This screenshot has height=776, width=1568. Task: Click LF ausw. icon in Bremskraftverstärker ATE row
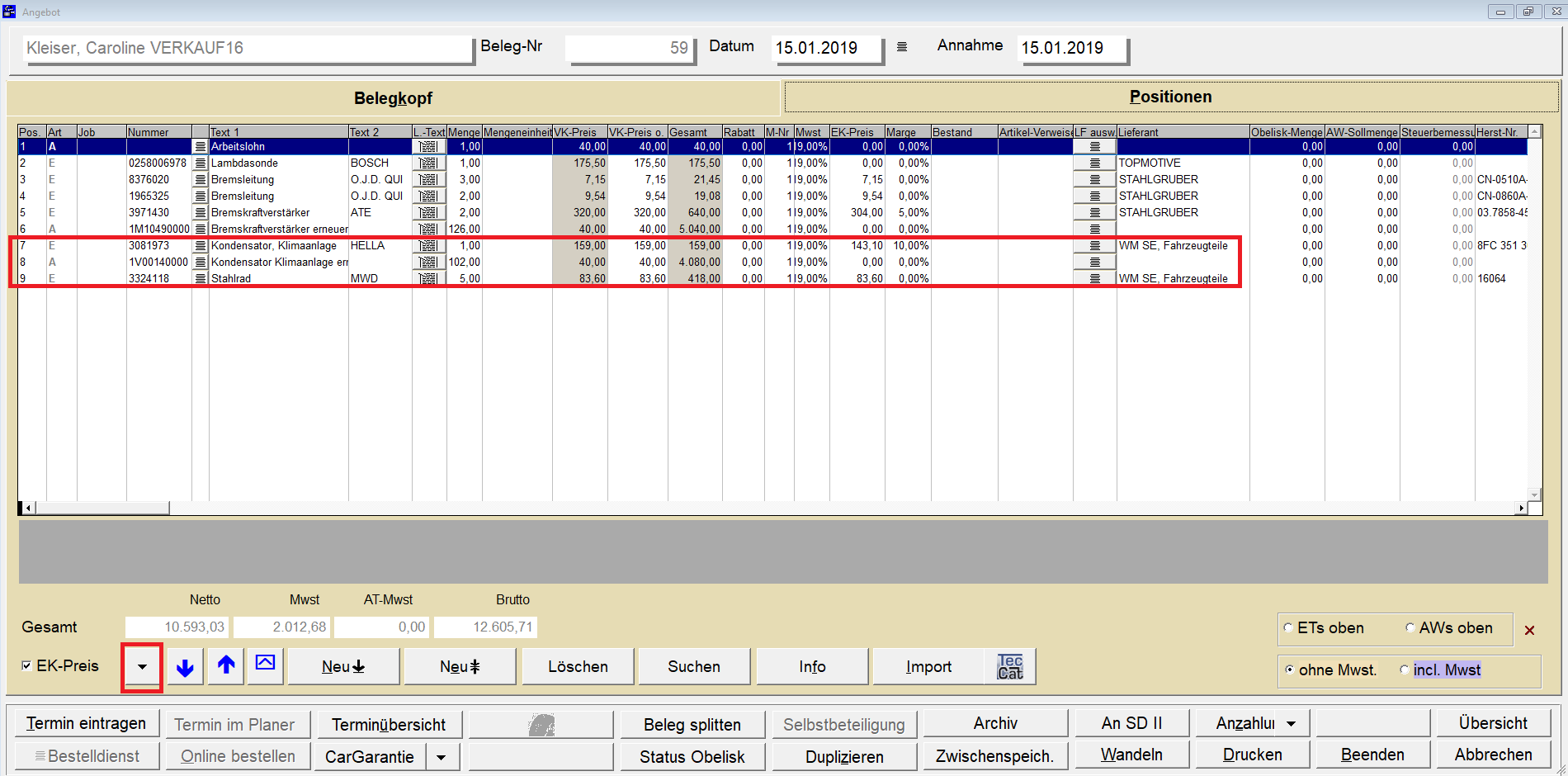point(1094,213)
